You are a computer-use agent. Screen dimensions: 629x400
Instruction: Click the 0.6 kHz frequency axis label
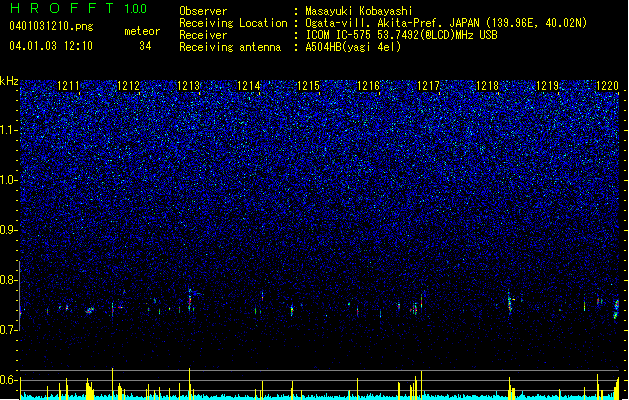(x=8, y=380)
